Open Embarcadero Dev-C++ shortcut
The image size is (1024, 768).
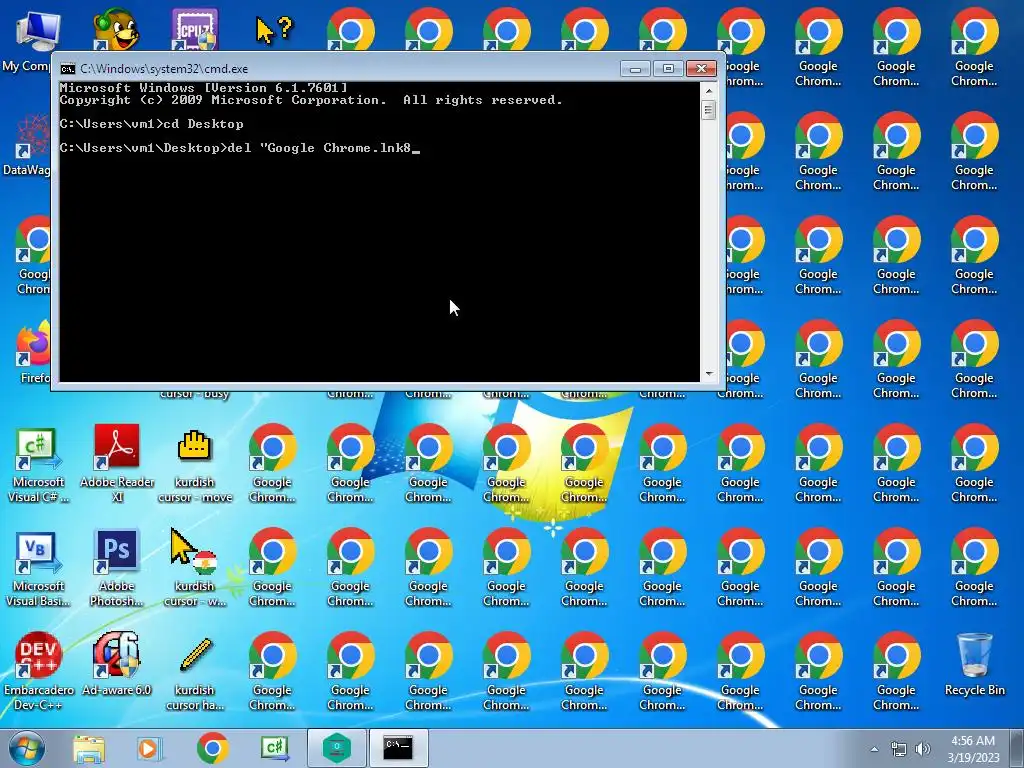38,671
